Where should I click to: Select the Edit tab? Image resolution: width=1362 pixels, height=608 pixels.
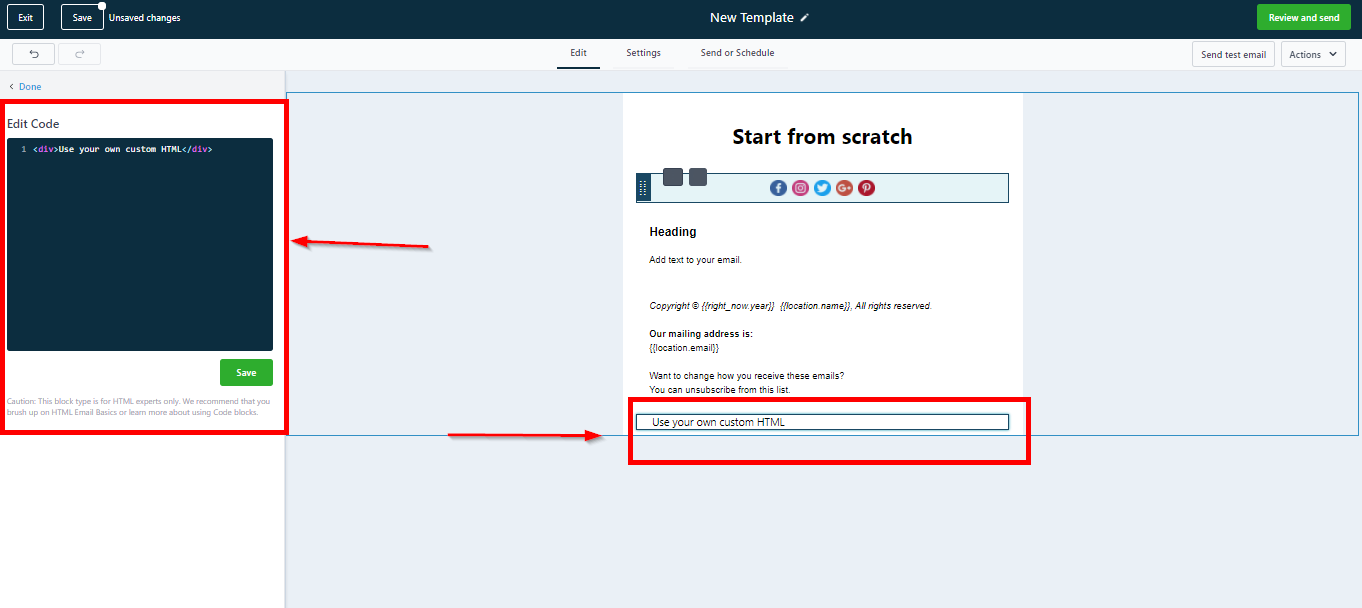(578, 53)
